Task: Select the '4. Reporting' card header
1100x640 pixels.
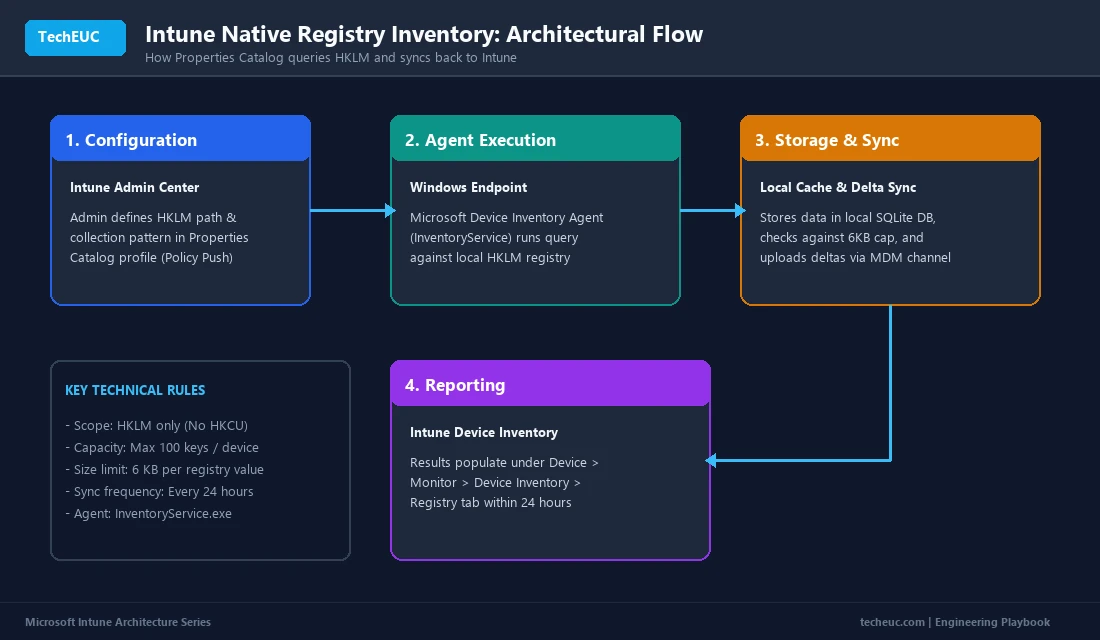Action: click(551, 384)
